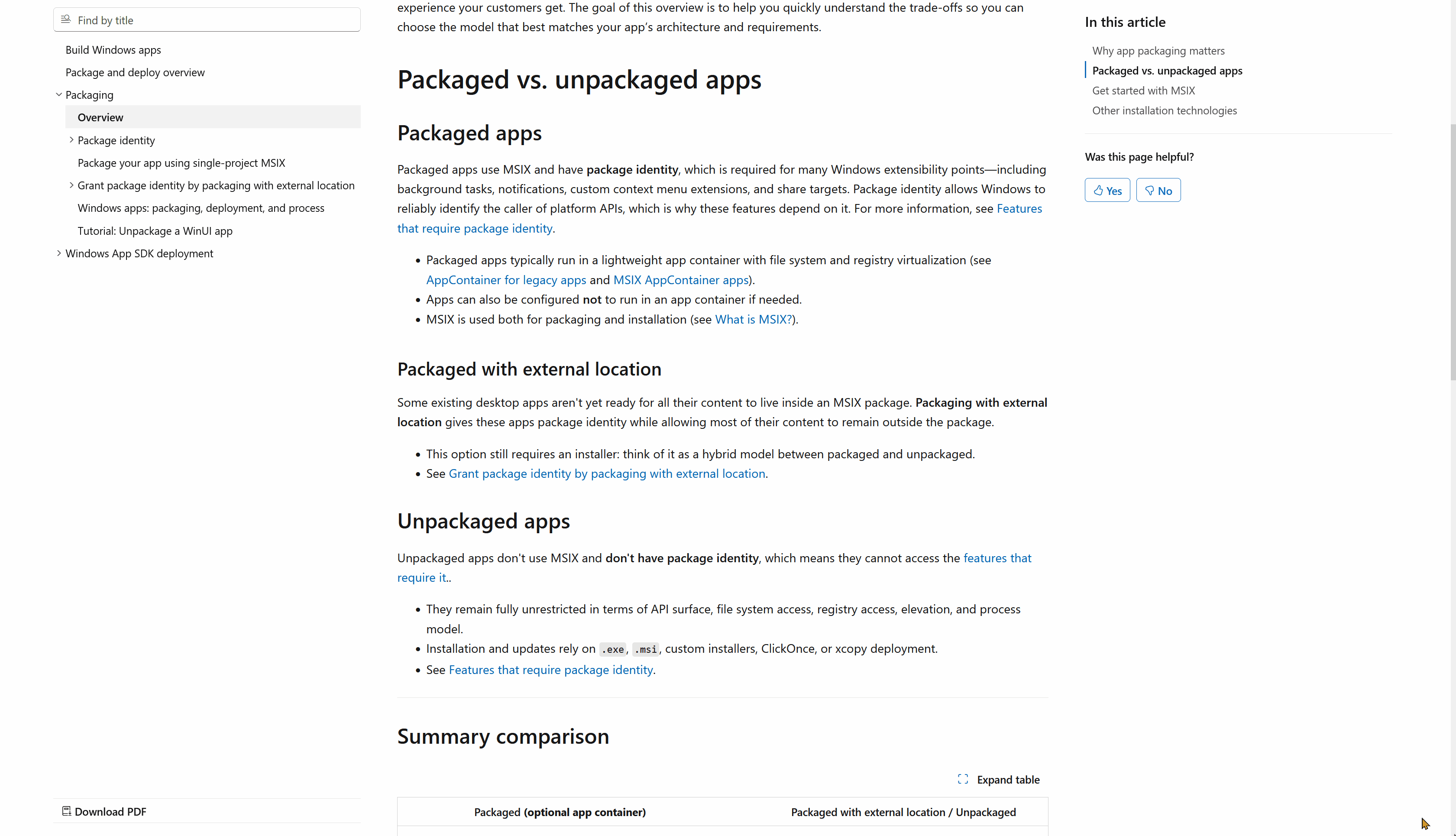
Task: Expand Grant package identity sidebar node
Action: click(x=71, y=185)
